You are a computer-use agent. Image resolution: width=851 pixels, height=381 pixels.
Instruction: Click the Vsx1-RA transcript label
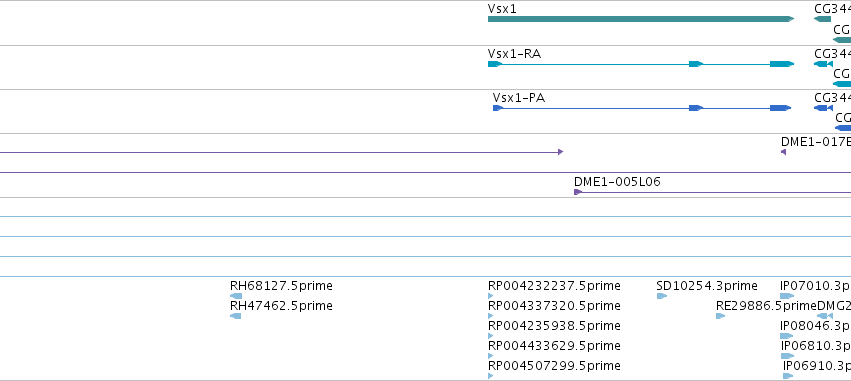[515, 54]
